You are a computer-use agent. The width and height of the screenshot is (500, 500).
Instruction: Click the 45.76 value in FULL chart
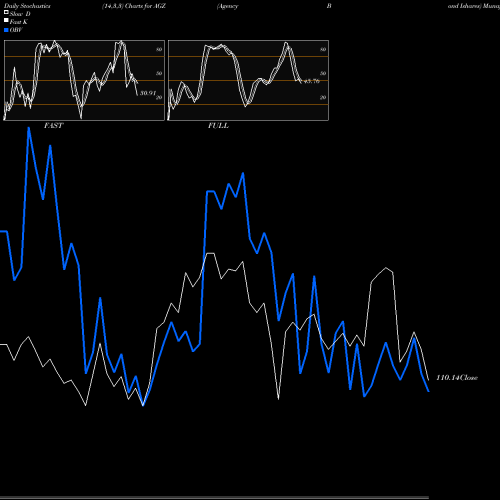pos(312,81)
